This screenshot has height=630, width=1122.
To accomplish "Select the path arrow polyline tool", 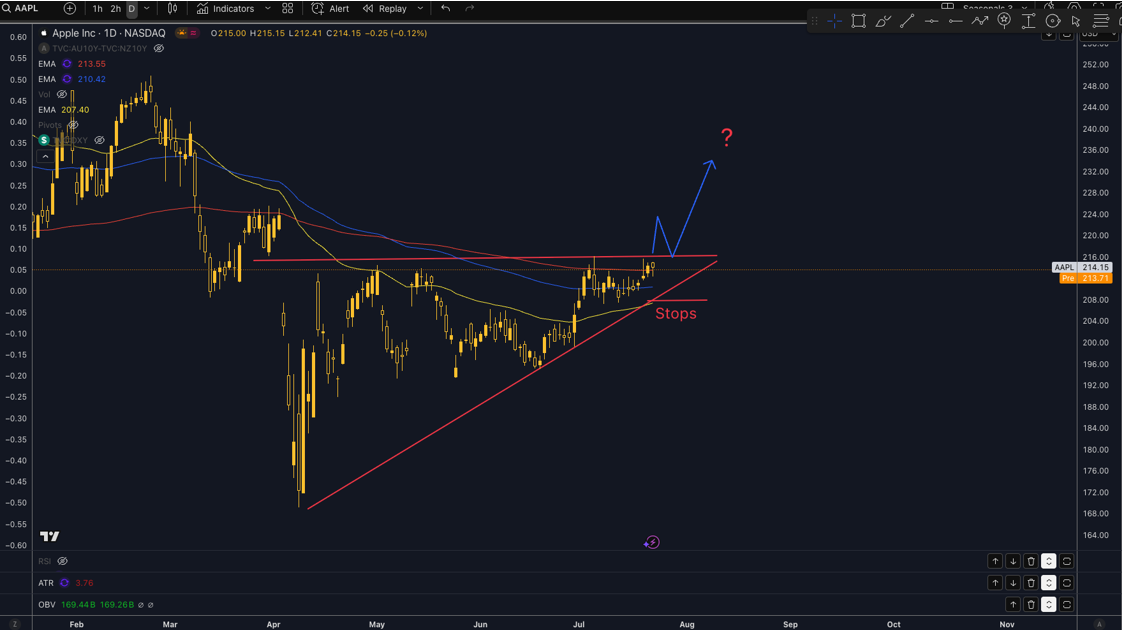I will click(x=980, y=21).
